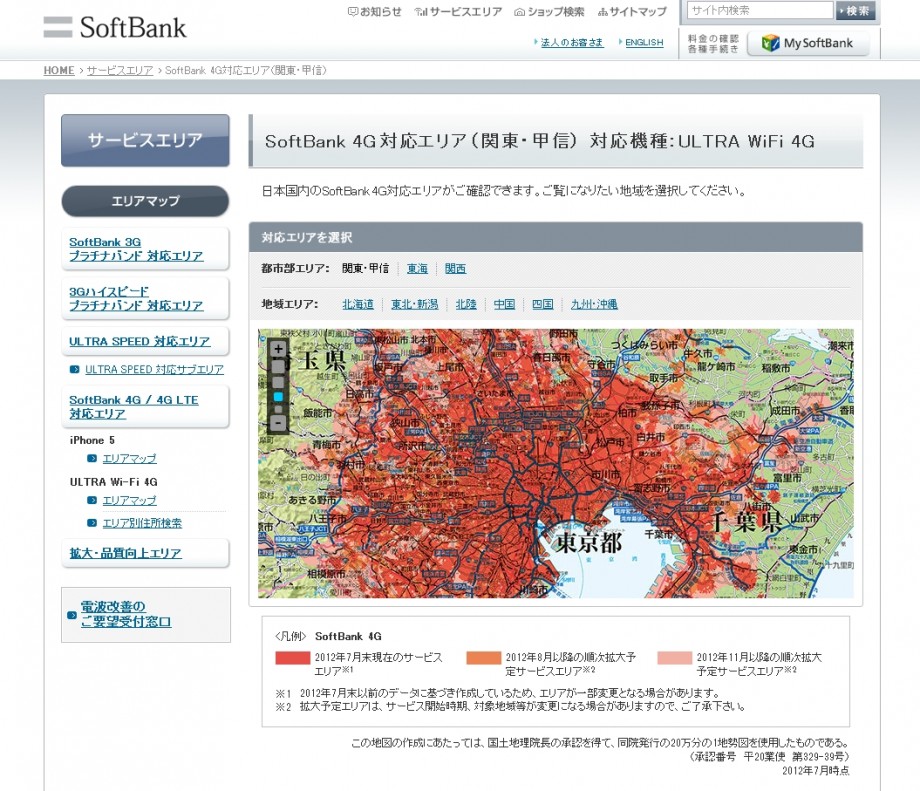Select 中国 region
Viewport: 920px width, 791px height.
[504, 304]
